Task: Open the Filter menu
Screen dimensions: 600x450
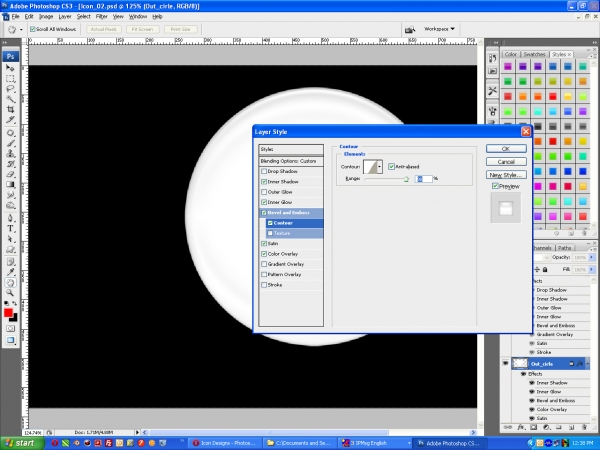Action: tap(101, 16)
